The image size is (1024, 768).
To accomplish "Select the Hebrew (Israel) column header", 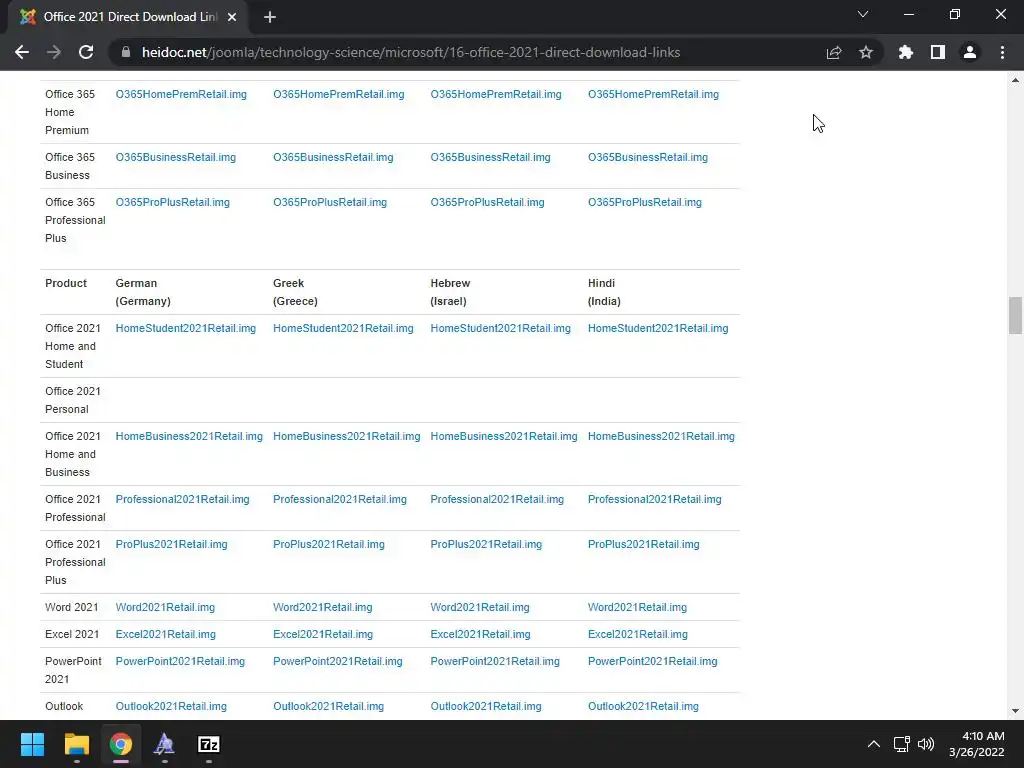I will point(450,293).
